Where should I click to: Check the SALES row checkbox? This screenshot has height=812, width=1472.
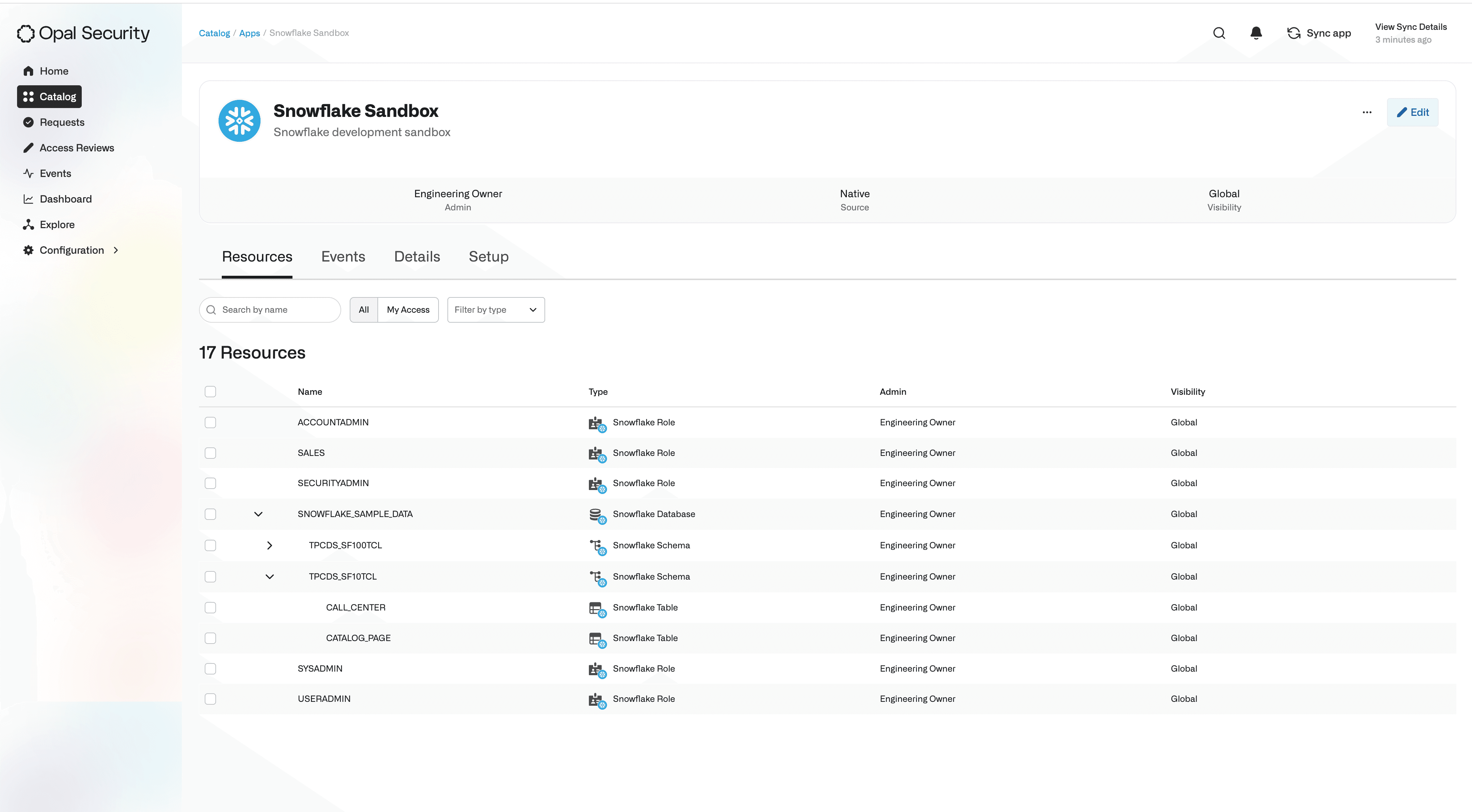tap(210, 453)
